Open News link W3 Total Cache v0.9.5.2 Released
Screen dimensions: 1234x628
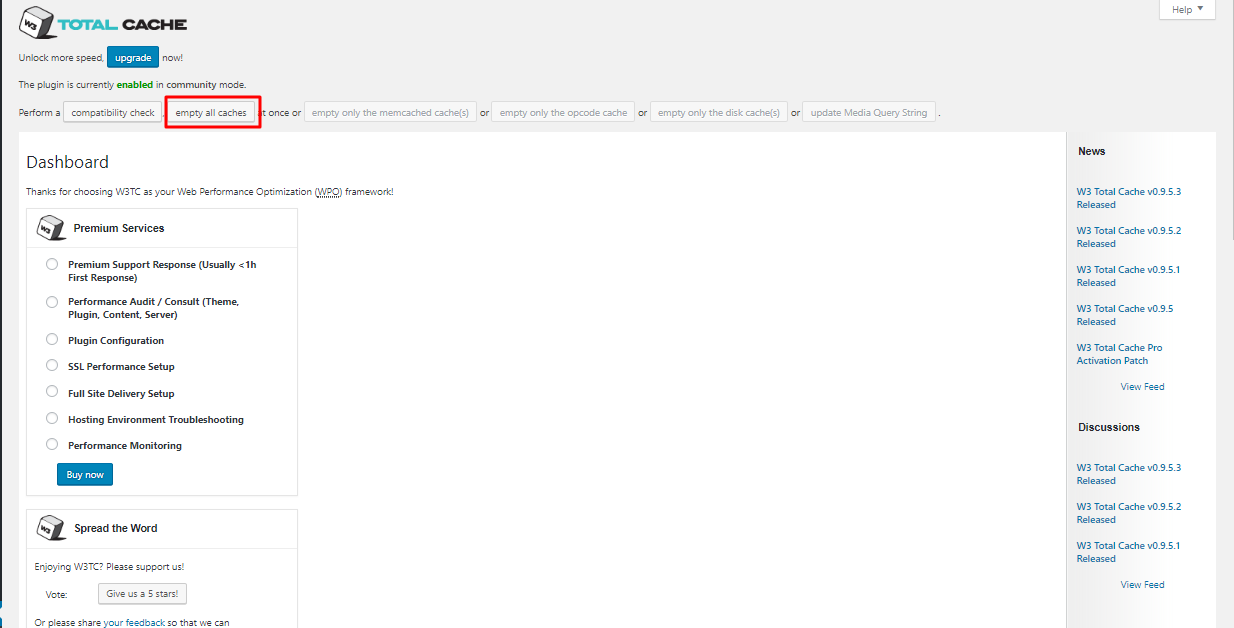(1128, 237)
